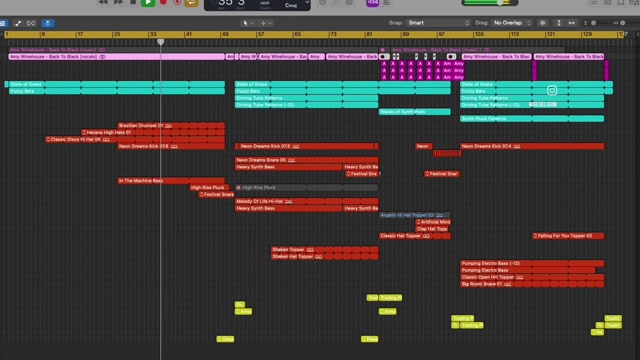This screenshot has width=640, height=360.
Task: Toggle the Waveform Zoom button
Action: (542, 23)
